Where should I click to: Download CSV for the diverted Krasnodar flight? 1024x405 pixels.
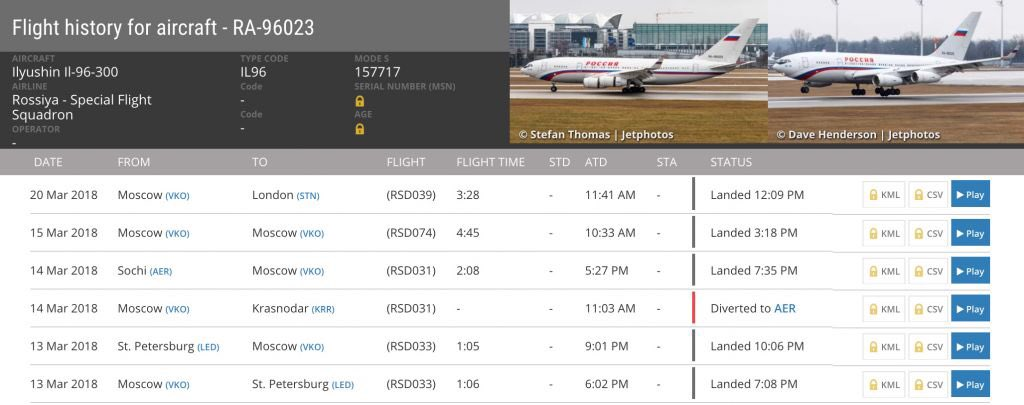click(928, 308)
